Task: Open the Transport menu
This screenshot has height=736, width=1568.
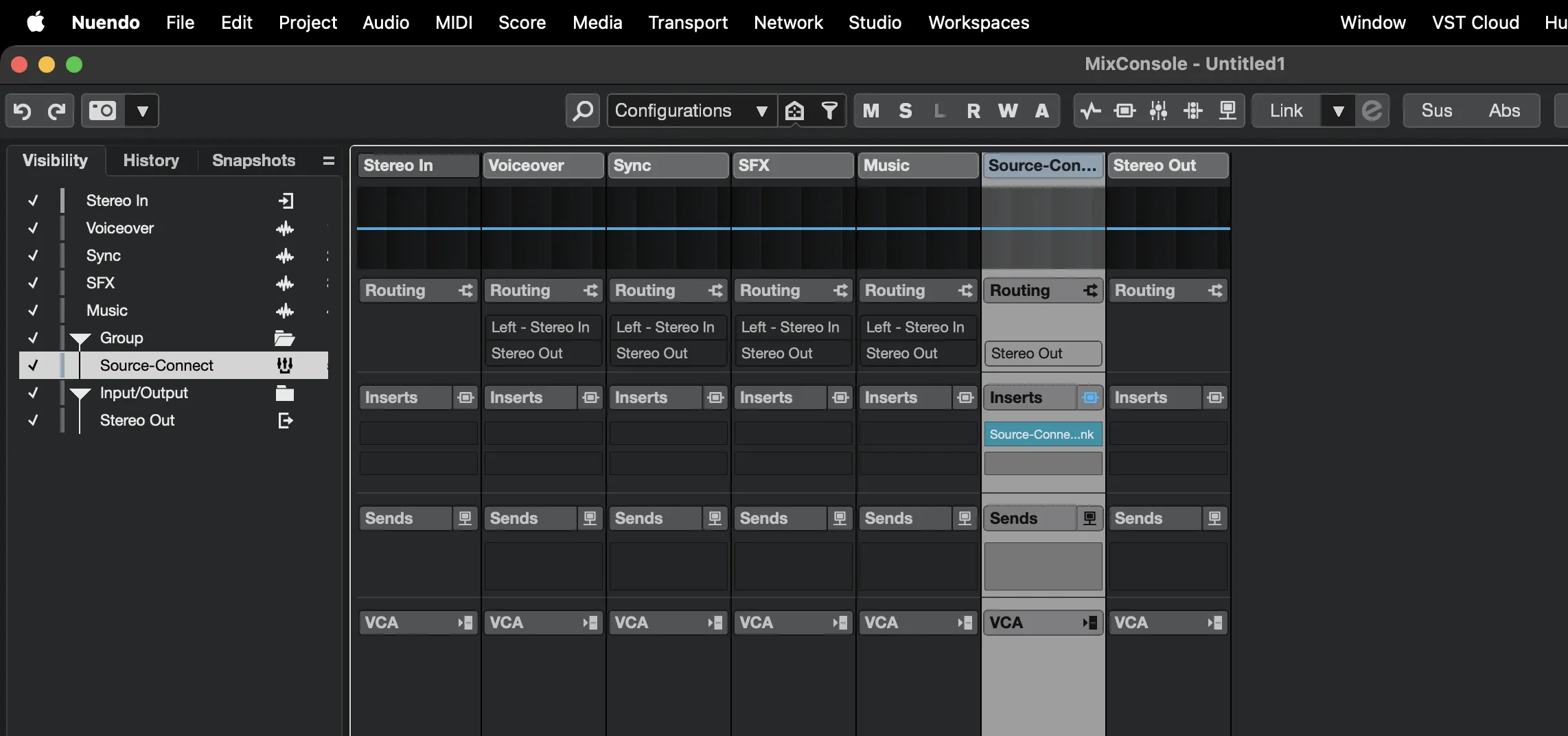Action: [x=688, y=23]
